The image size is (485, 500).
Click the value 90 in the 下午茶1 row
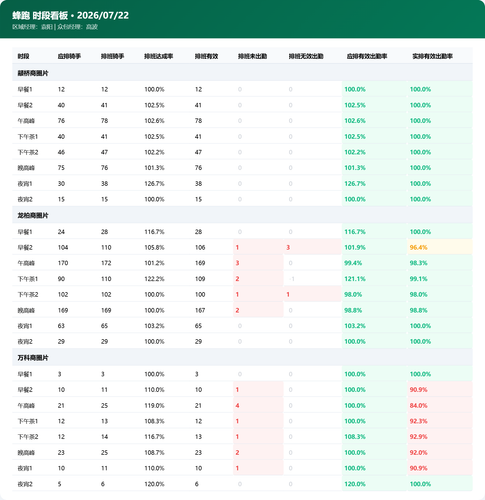click(61, 279)
